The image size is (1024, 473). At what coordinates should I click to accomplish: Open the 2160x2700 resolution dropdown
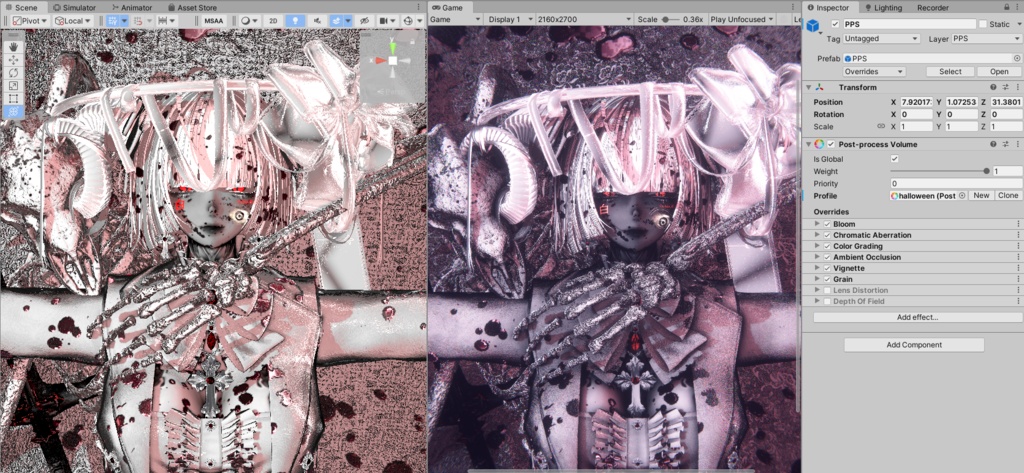(x=584, y=19)
